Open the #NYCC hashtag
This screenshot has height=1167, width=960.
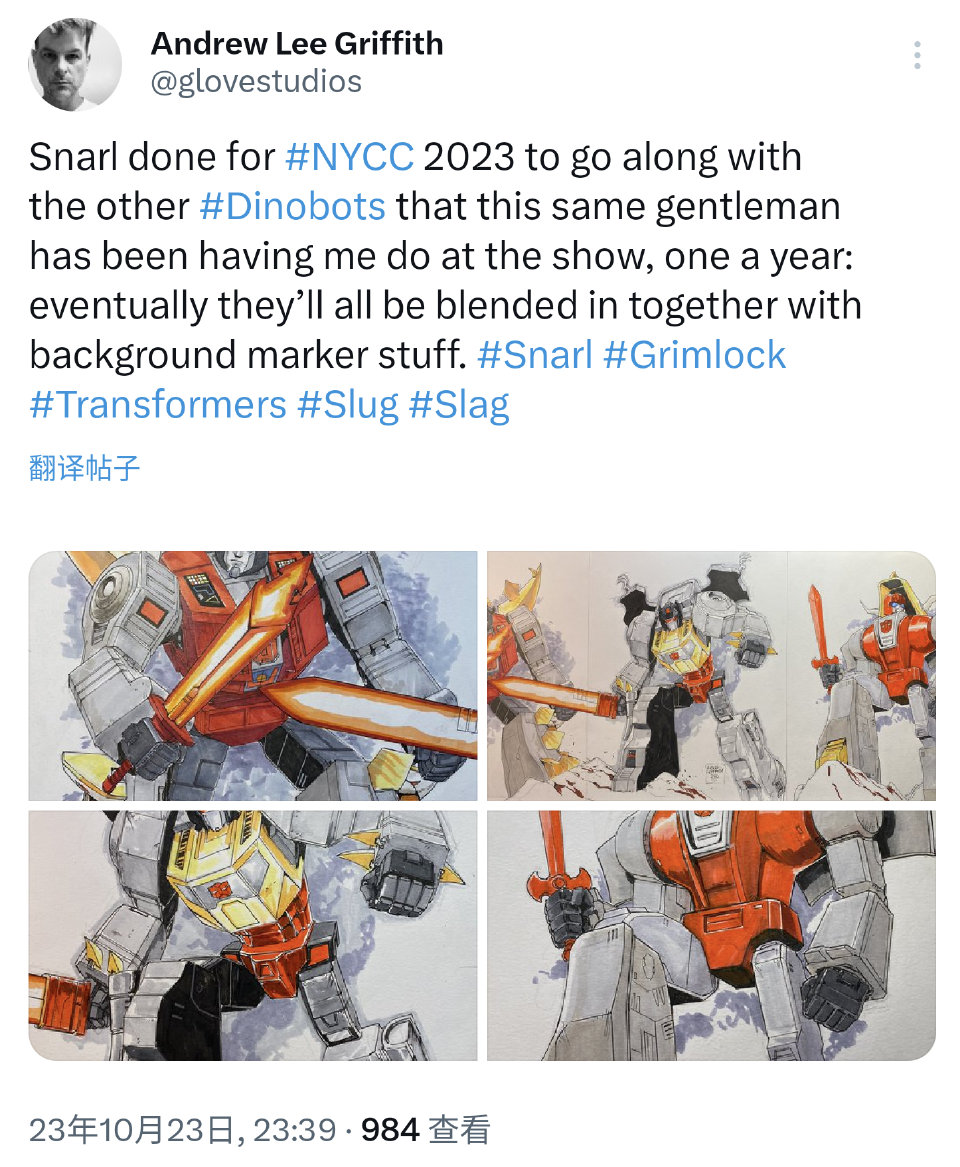tap(349, 157)
